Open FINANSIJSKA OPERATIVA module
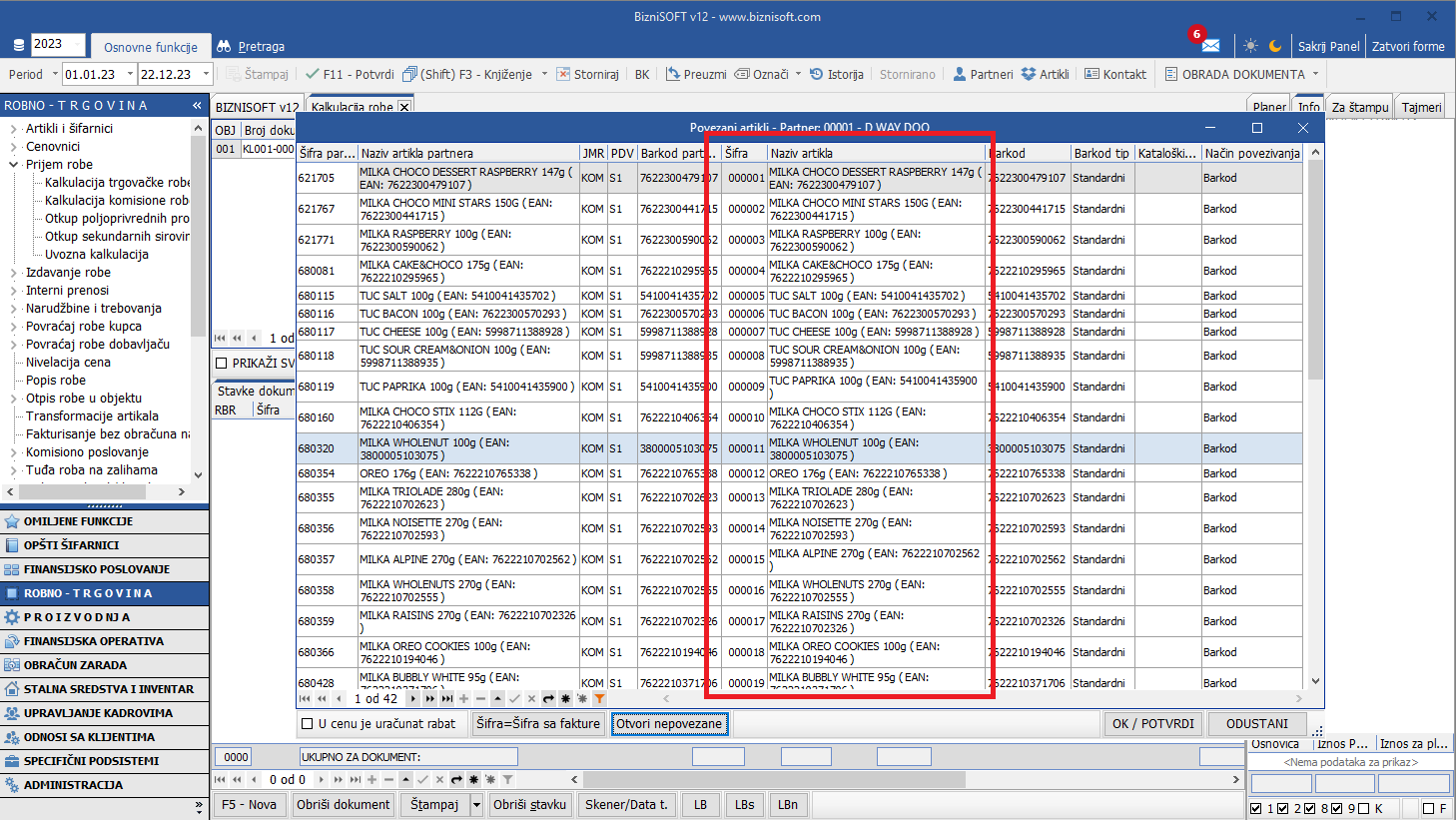Image resolution: width=1456 pixels, height=820 pixels. (x=105, y=641)
